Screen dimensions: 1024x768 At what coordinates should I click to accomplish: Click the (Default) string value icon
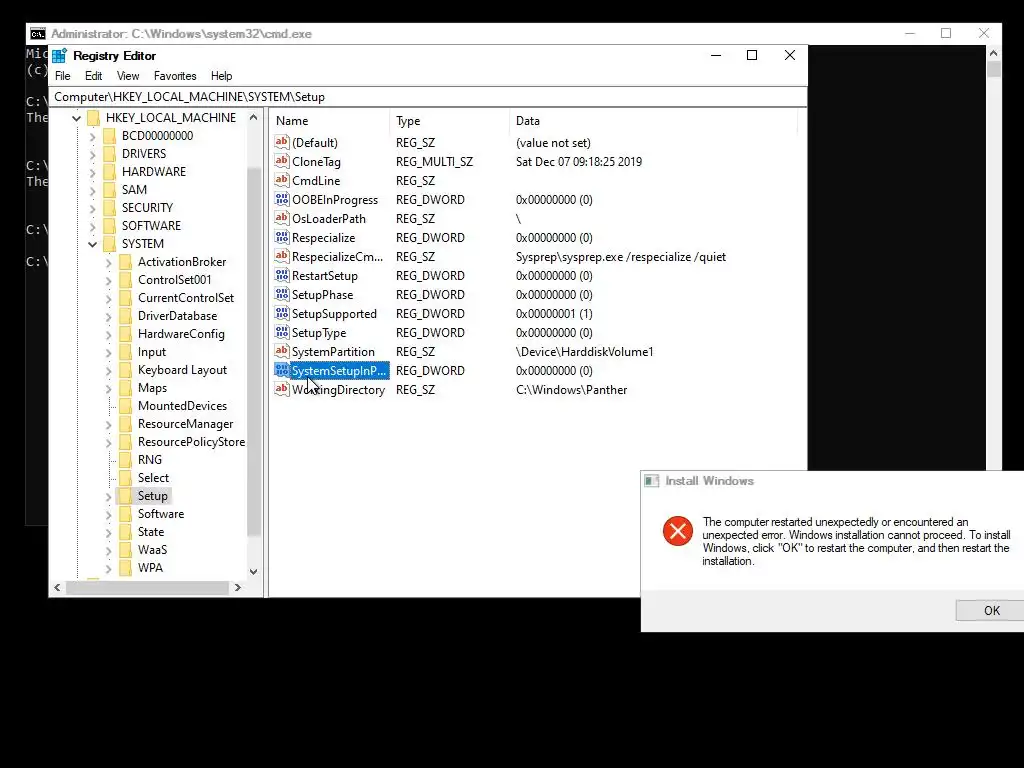click(281, 142)
